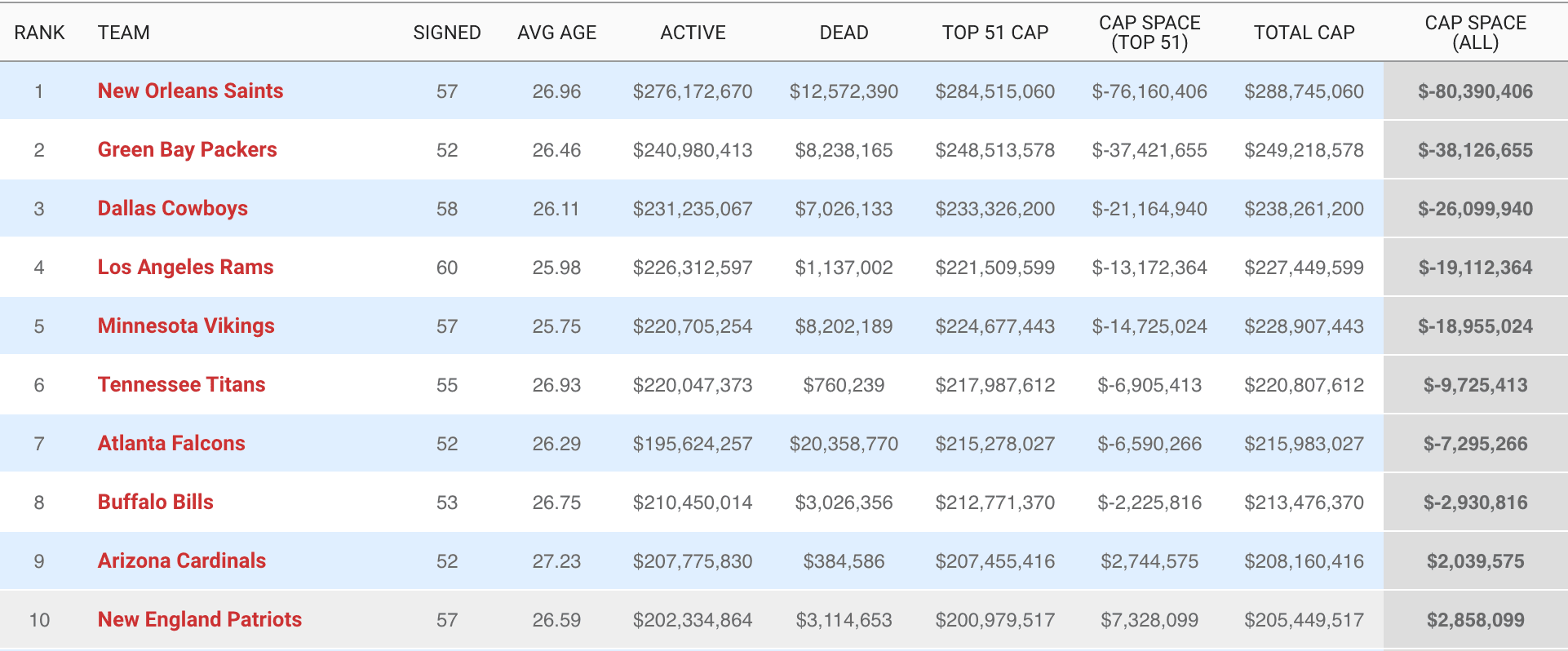Click Packers active cap $240,980,413

pos(693,150)
